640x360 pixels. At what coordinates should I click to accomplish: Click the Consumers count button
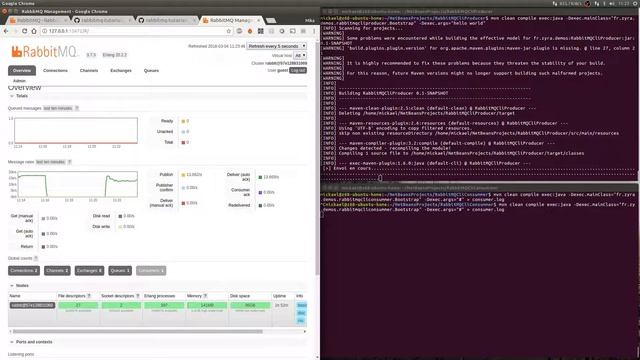[x=151, y=271]
